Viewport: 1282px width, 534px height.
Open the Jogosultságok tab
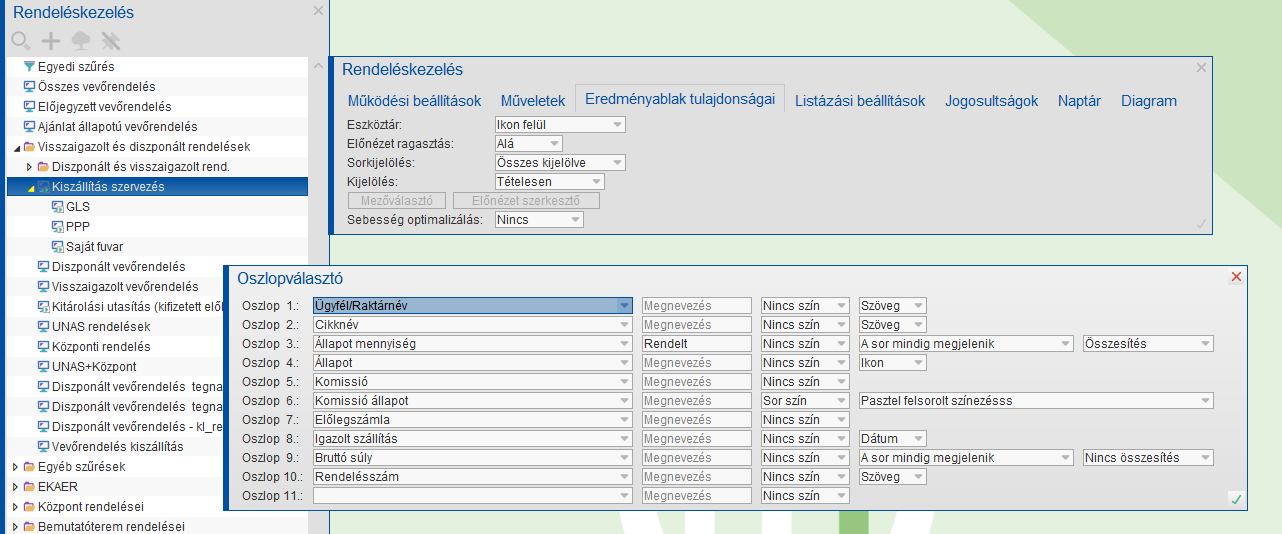[x=992, y=101]
